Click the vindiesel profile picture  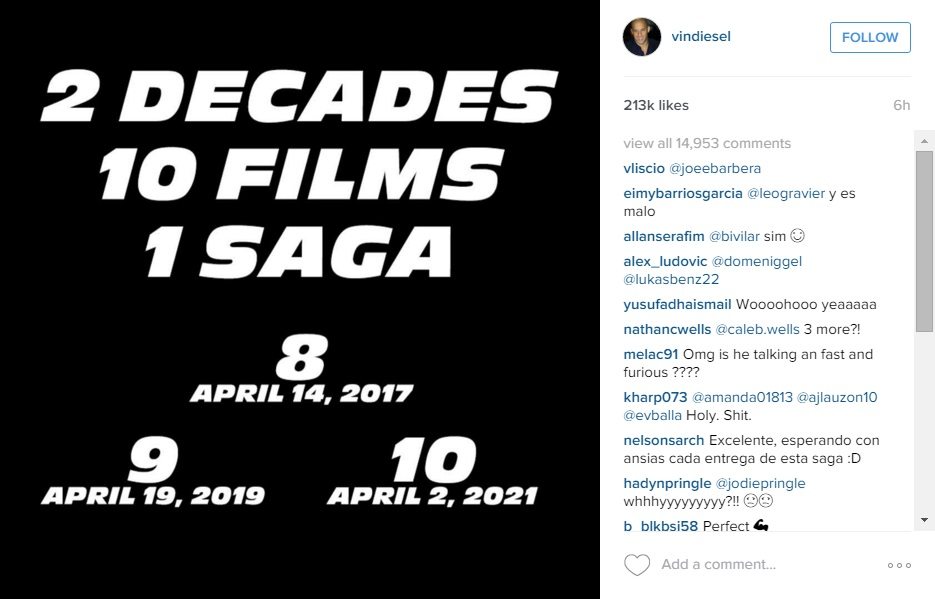(x=642, y=37)
